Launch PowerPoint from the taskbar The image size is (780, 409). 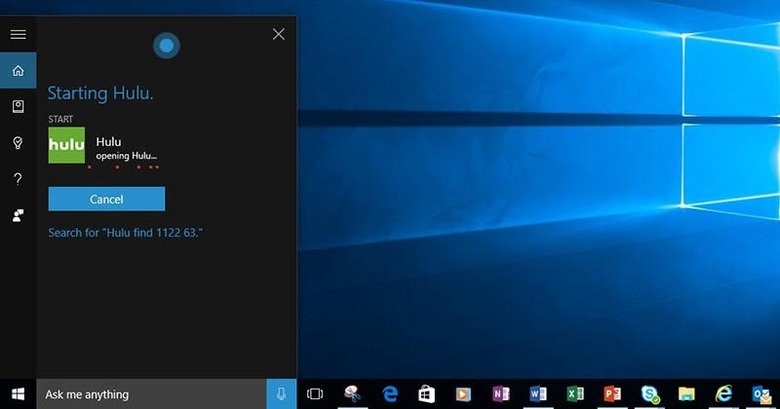click(612, 394)
